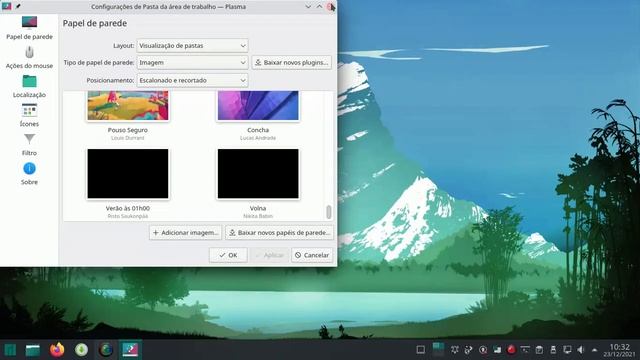The height and width of the screenshot is (360, 640).
Task: Open the clipboard tray icon
Action: point(539,350)
